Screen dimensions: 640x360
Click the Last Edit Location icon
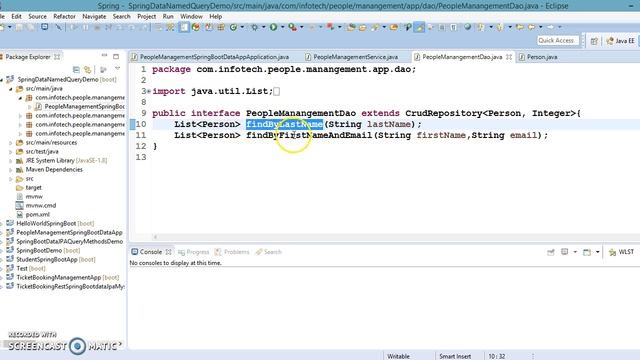pos(520,27)
